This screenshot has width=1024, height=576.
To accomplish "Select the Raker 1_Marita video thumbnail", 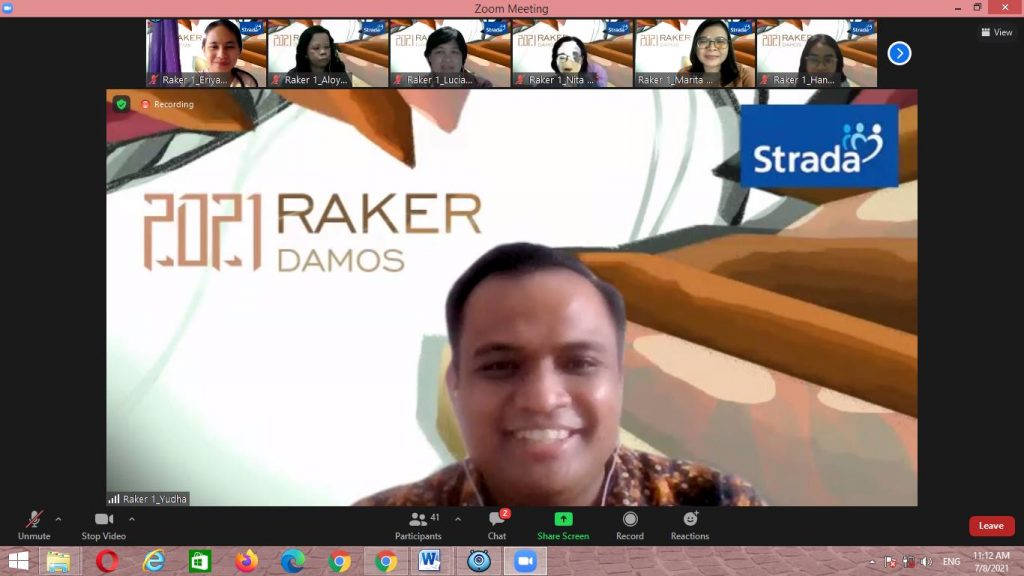I will click(x=694, y=53).
